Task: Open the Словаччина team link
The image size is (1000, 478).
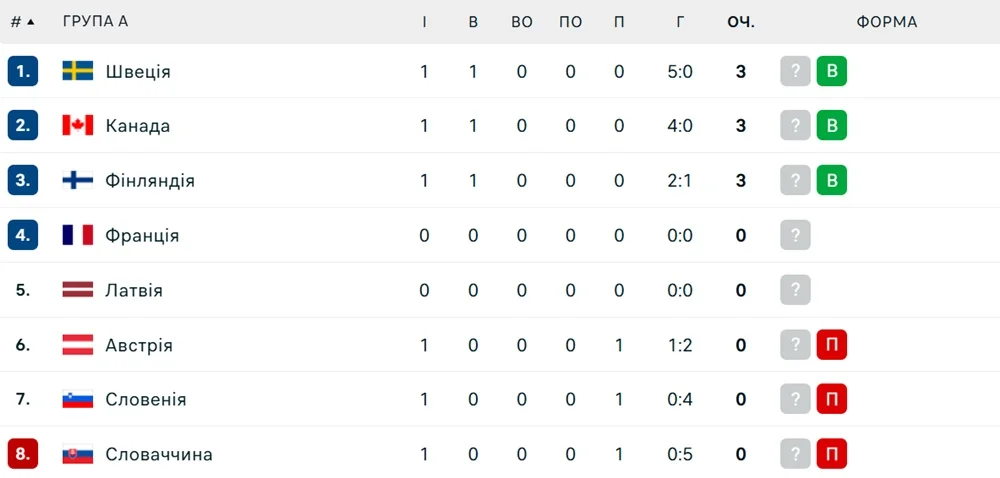Action: 159,454
